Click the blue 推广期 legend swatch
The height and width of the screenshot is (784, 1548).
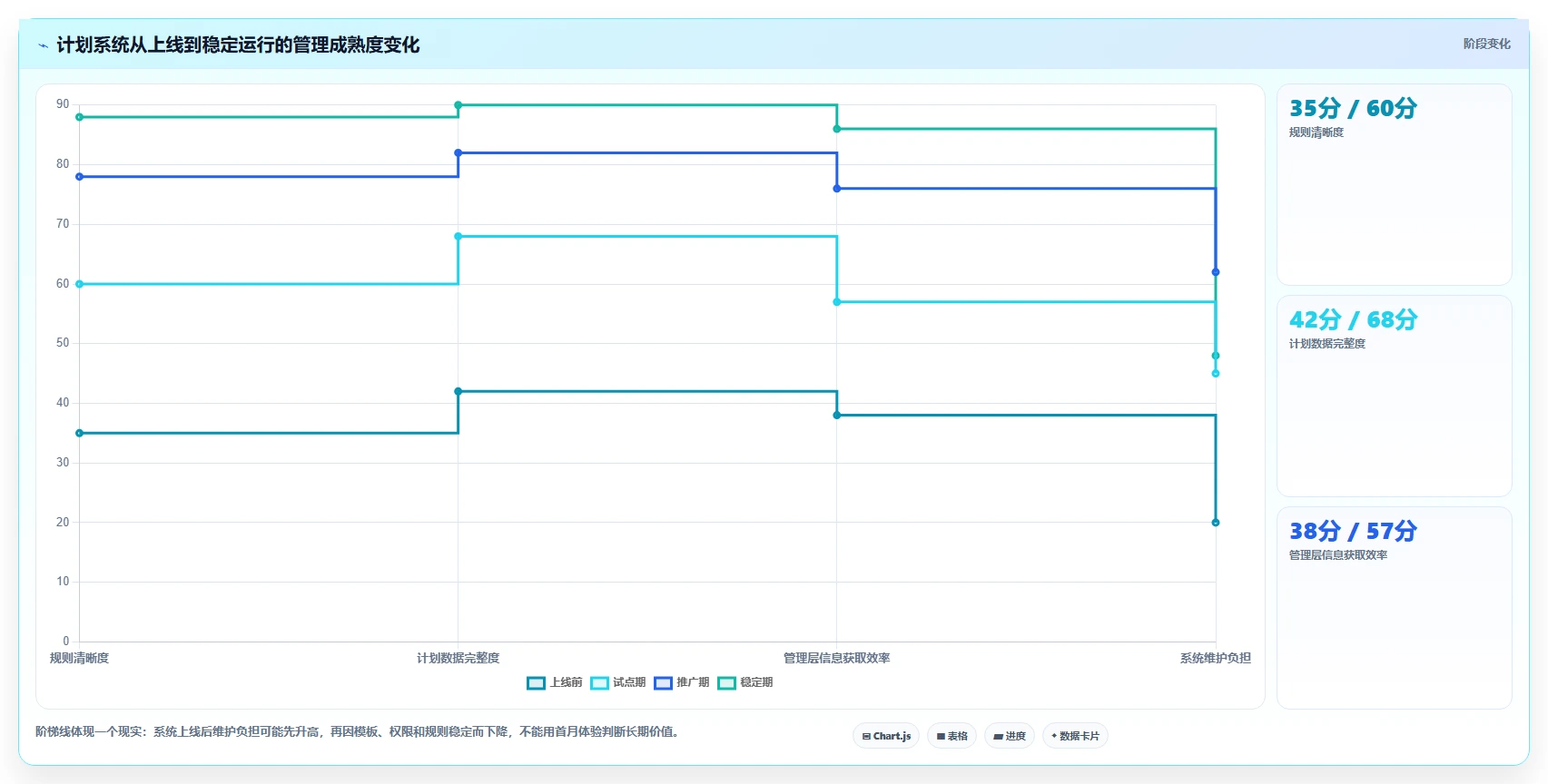663,683
